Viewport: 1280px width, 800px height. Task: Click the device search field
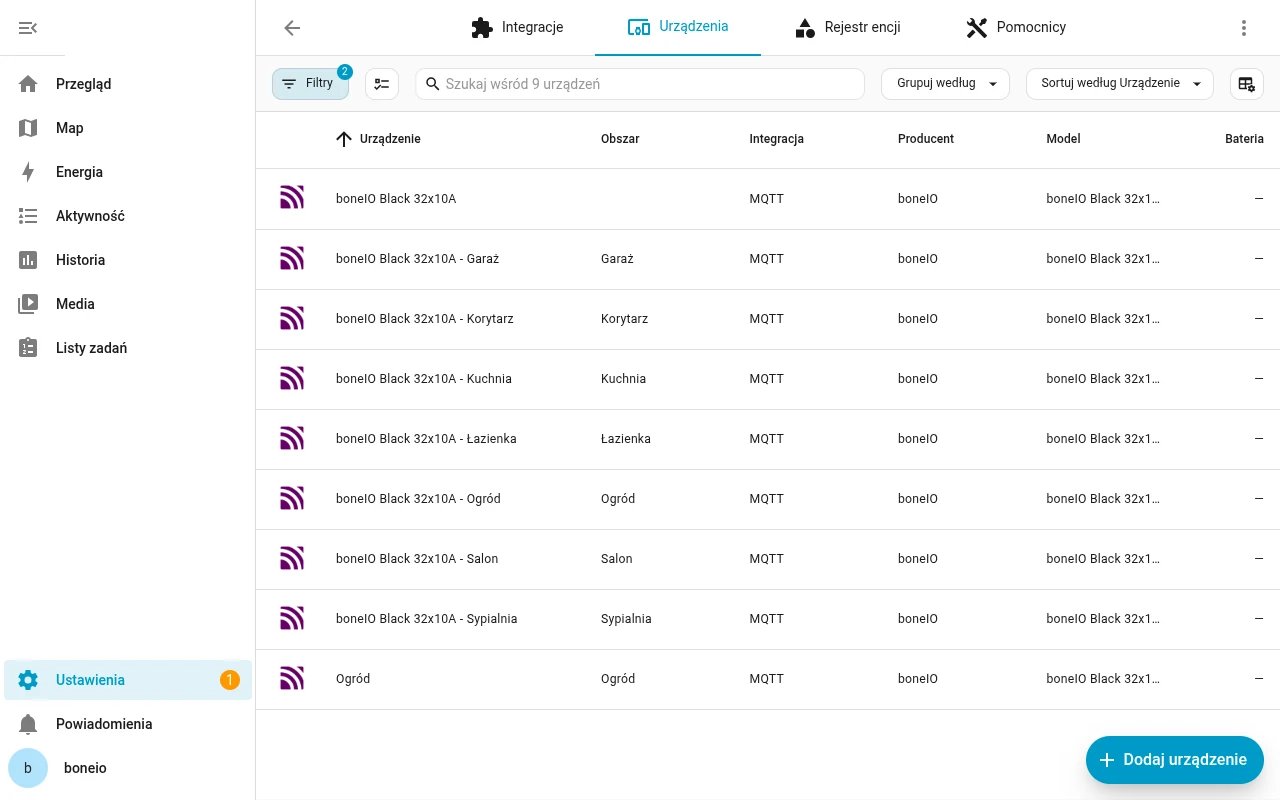coord(640,84)
